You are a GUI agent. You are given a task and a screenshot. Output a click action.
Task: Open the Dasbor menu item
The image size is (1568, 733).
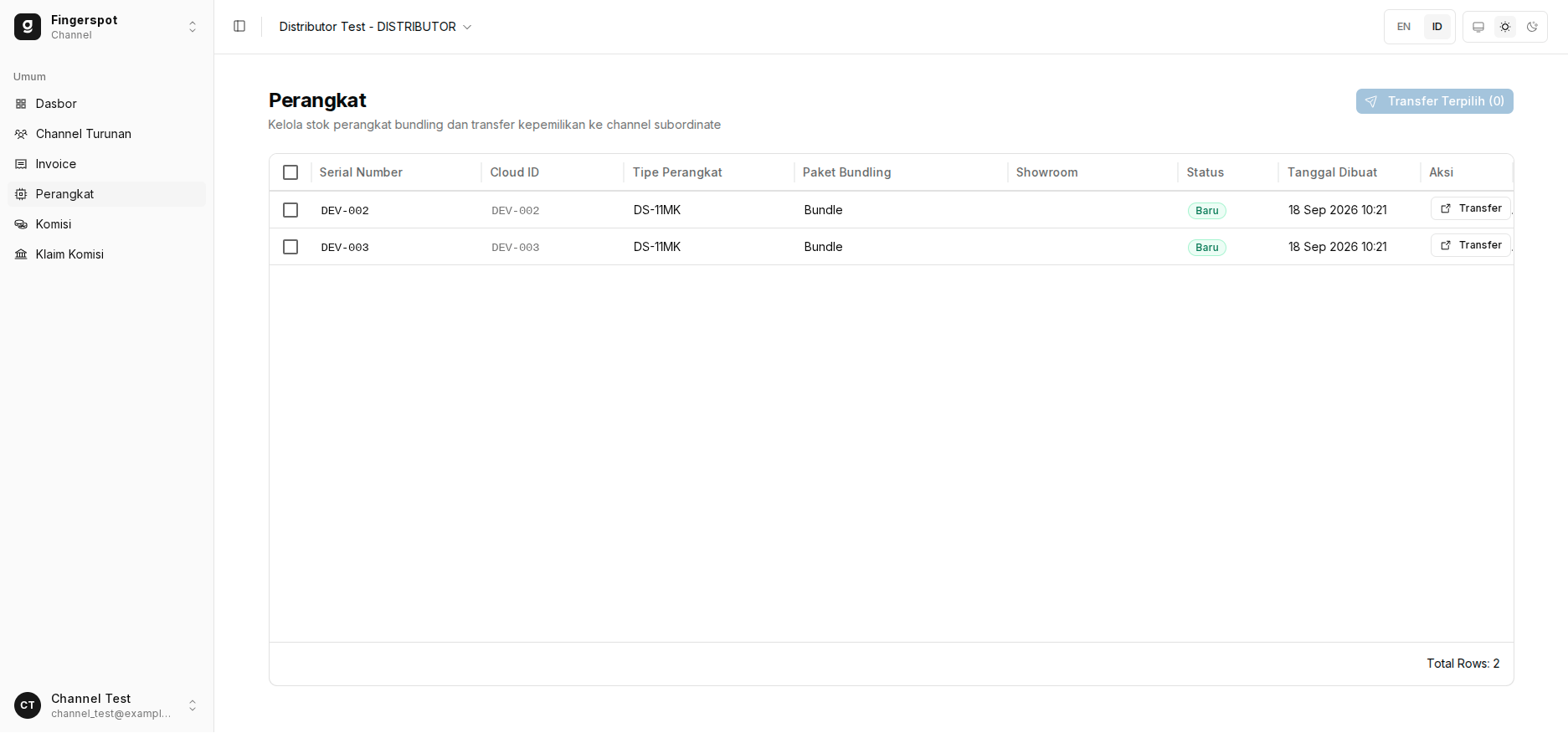click(107, 104)
